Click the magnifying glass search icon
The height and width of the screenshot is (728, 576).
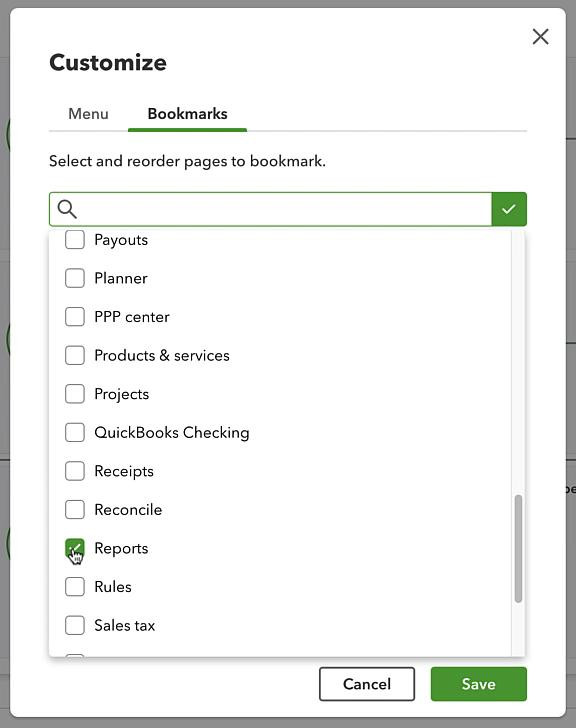(67, 209)
